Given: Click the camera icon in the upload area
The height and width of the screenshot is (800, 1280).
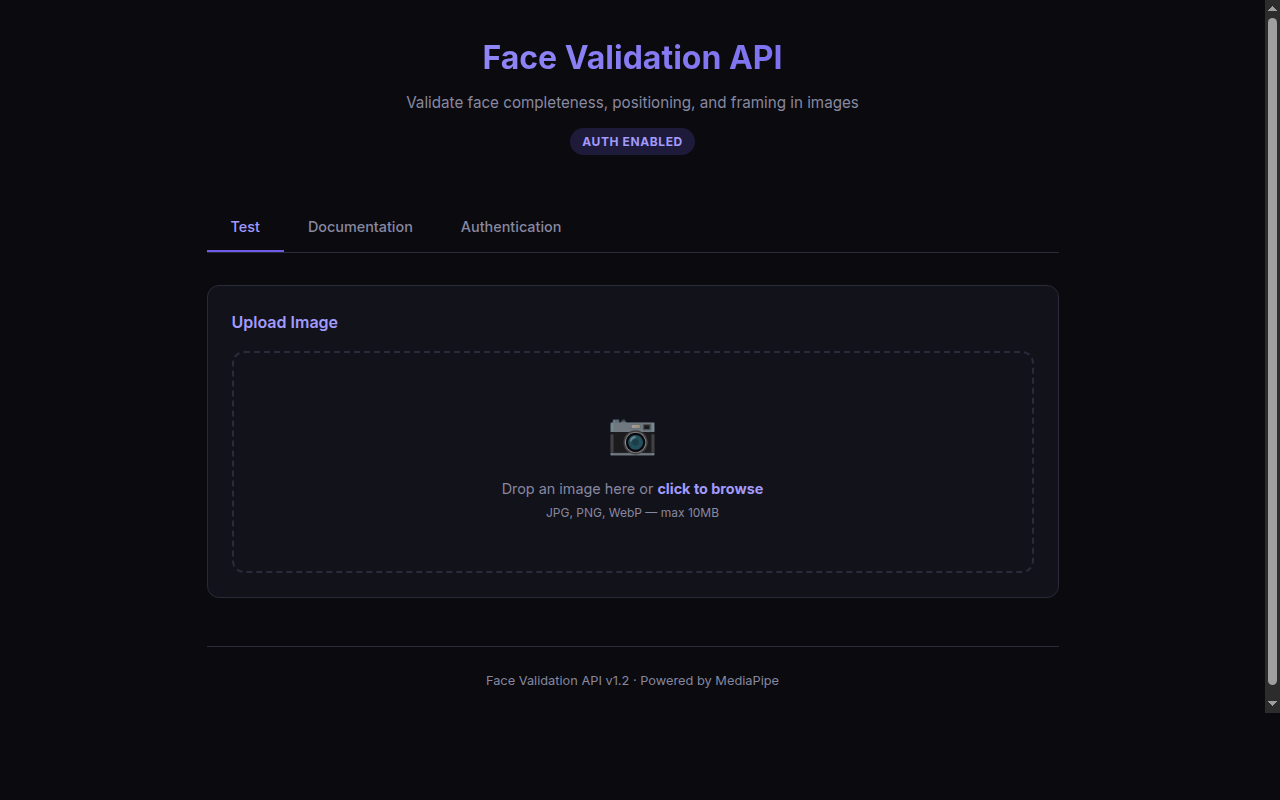Looking at the screenshot, I should pos(632,437).
